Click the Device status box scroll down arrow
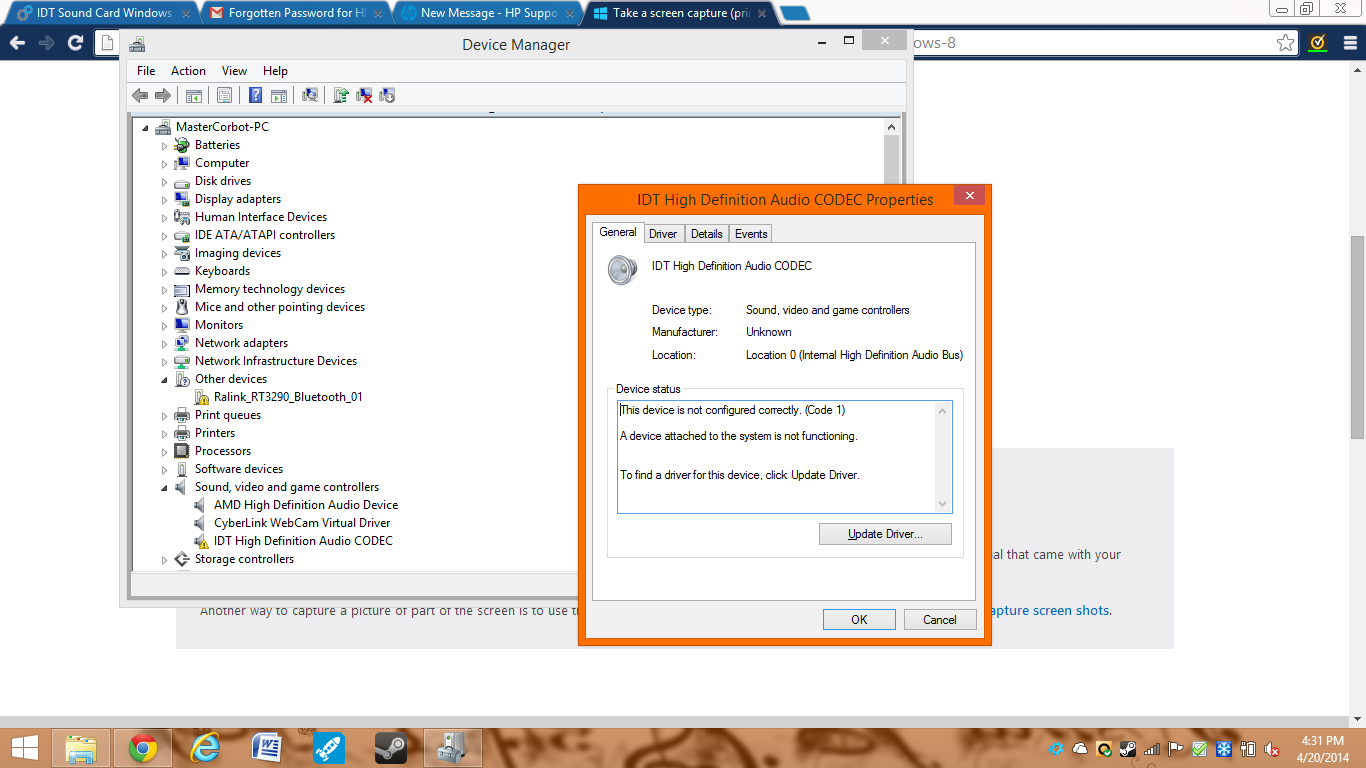This screenshot has height=768, width=1366. tap(942, 504)
